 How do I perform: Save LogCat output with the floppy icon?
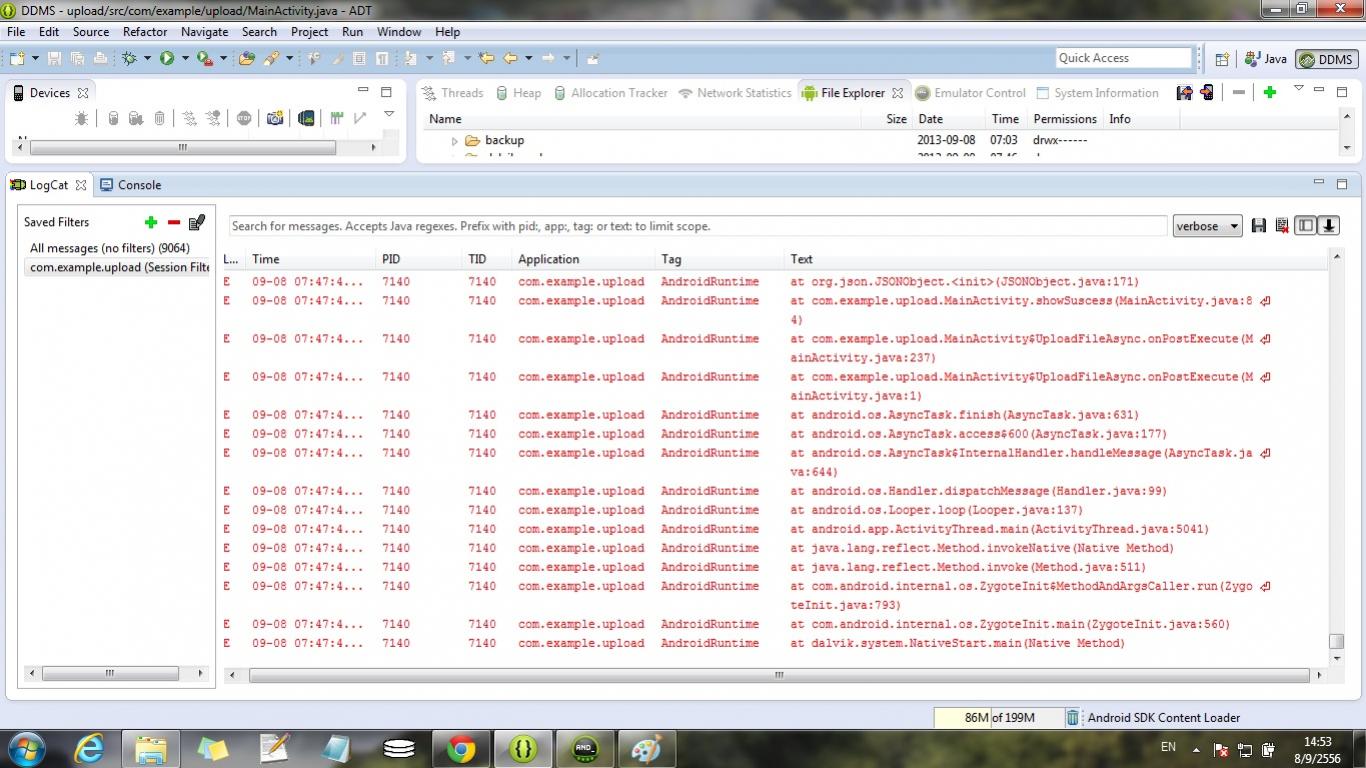(1259, 226)
